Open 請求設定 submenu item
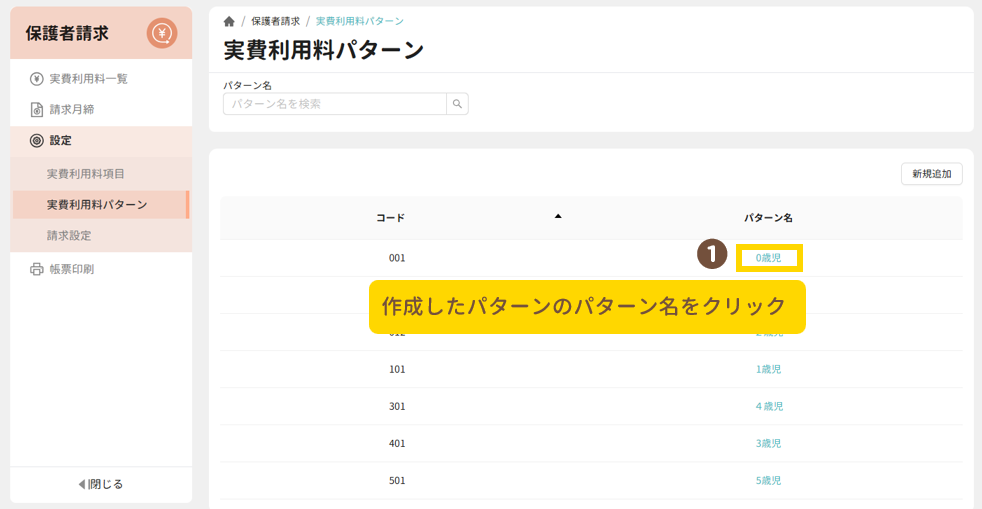982x509 pixels. click(x=69, y=236)
